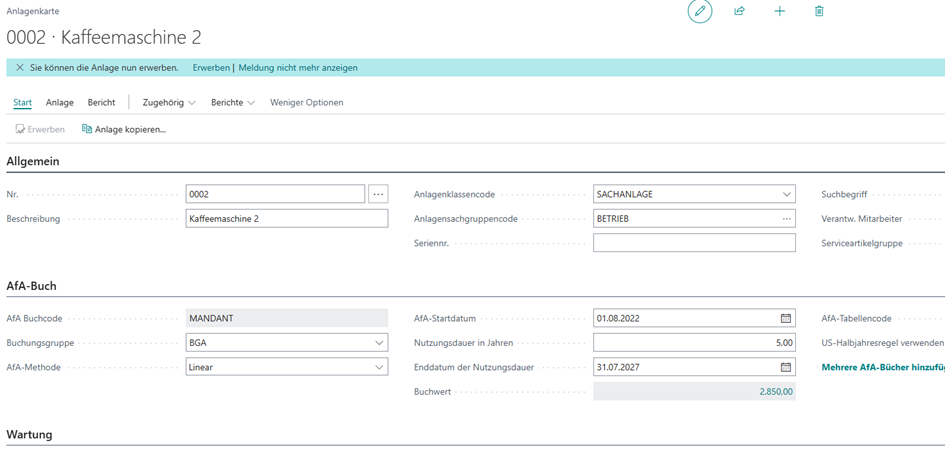Click the share icon at top
Screen dimensions: 945x450
(x=739, y=11)
